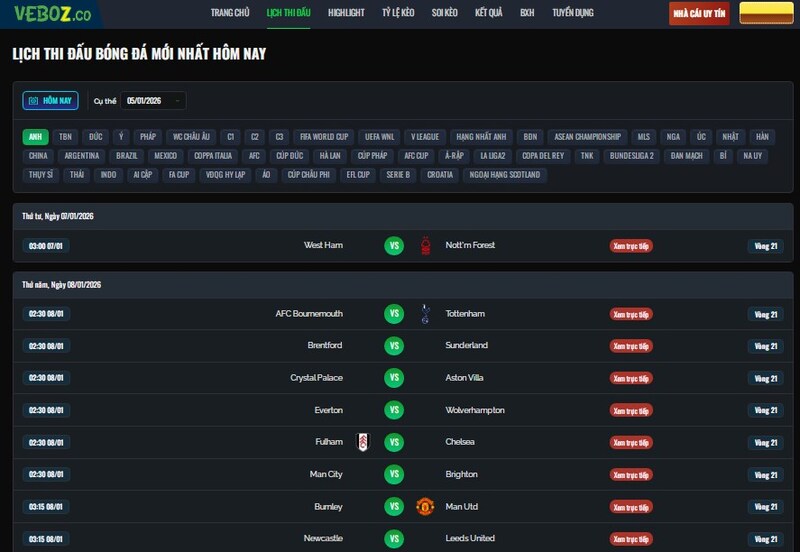This screenshot has height=552, width=800.
Task: Go to the Kết Quả menu item
Action: 489,13
